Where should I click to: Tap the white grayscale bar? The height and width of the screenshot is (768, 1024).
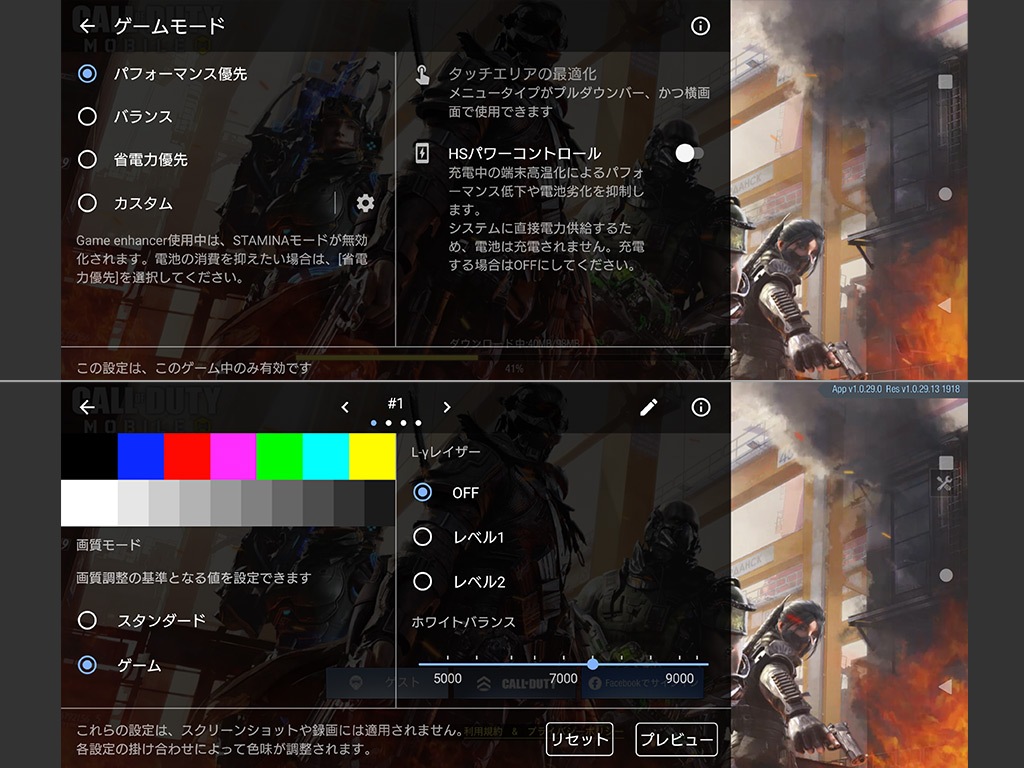tap(89, 503)
